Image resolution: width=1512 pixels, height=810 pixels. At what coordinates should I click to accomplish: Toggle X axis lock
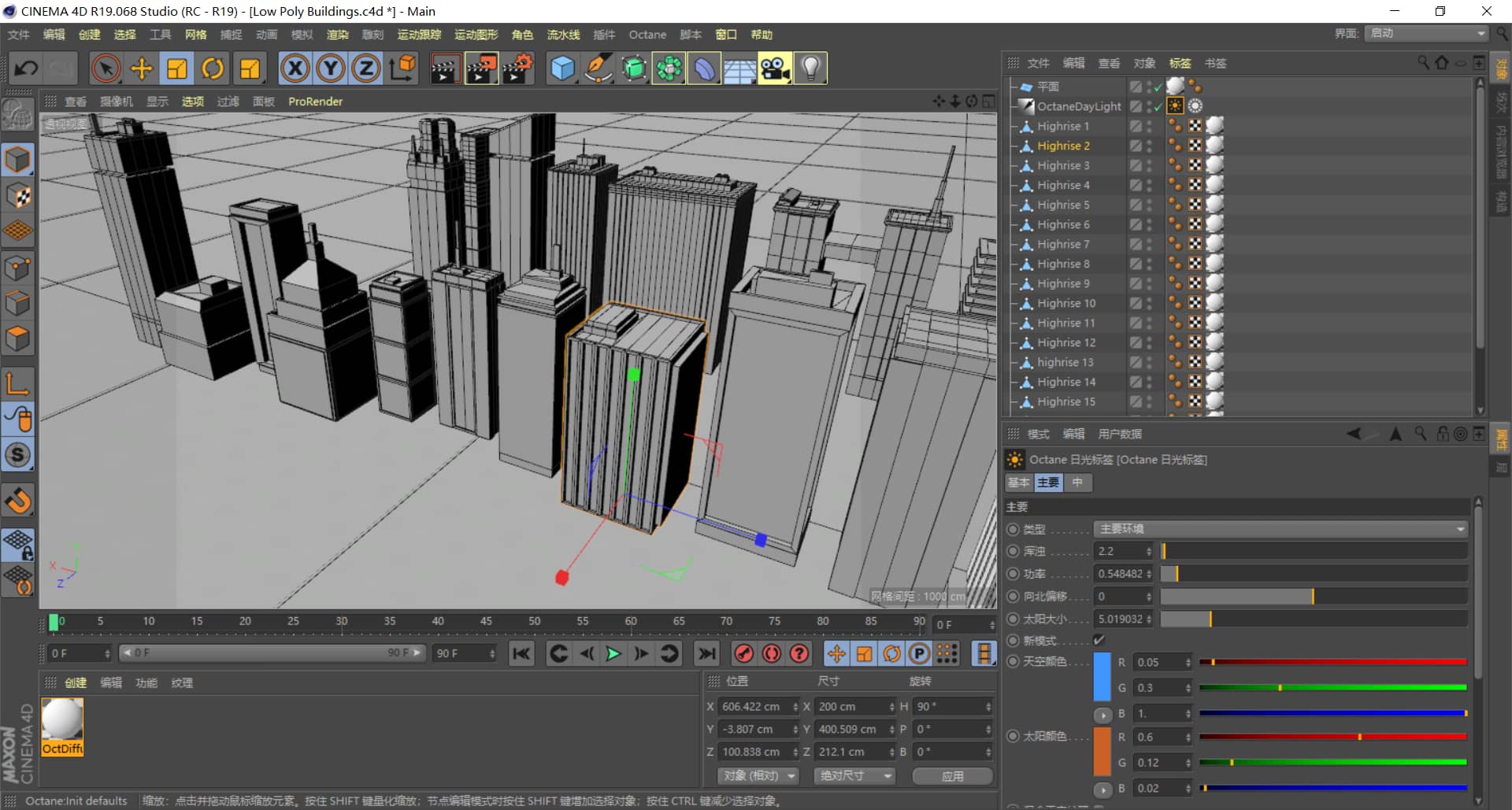pyautogui.click(x=295, y=68)
